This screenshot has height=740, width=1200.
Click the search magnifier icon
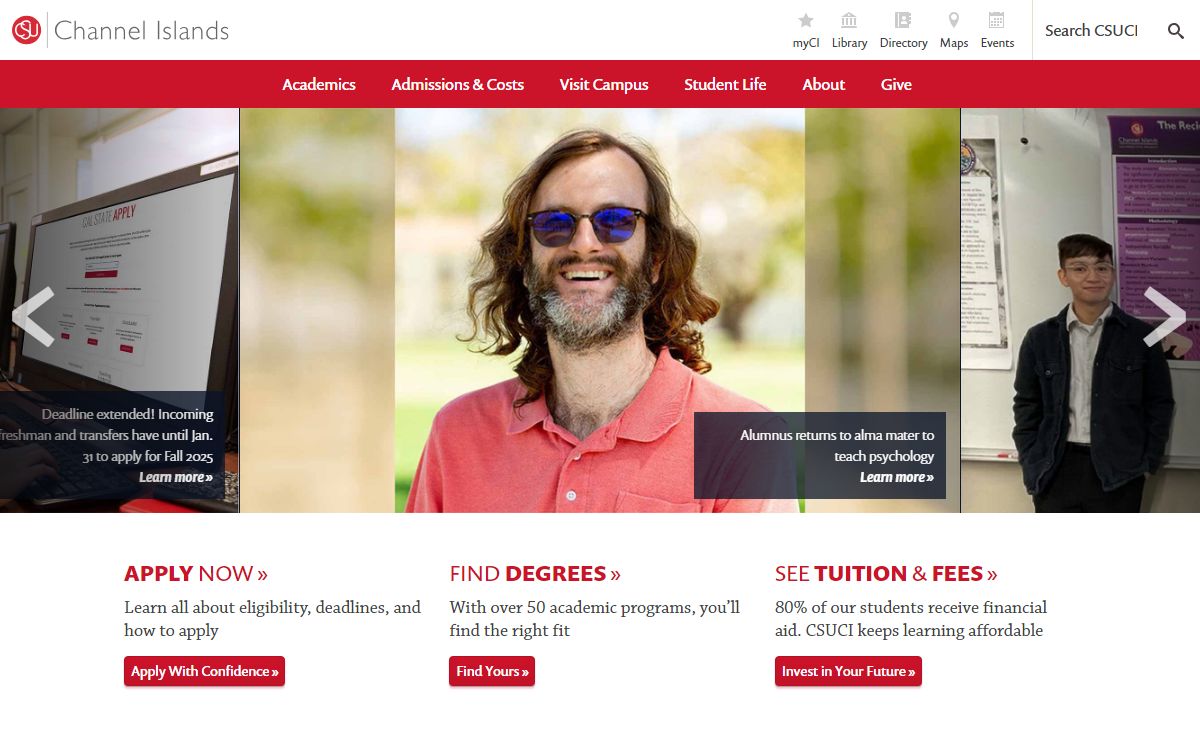point(1176,31)
